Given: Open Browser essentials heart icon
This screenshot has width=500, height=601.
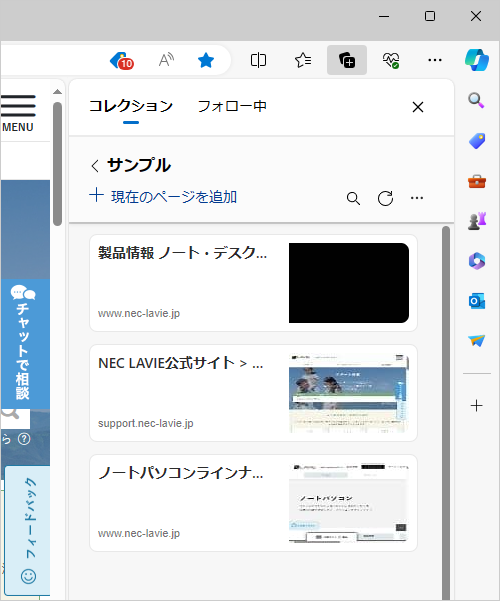Looking at the screenshot, I should point(391,60).
